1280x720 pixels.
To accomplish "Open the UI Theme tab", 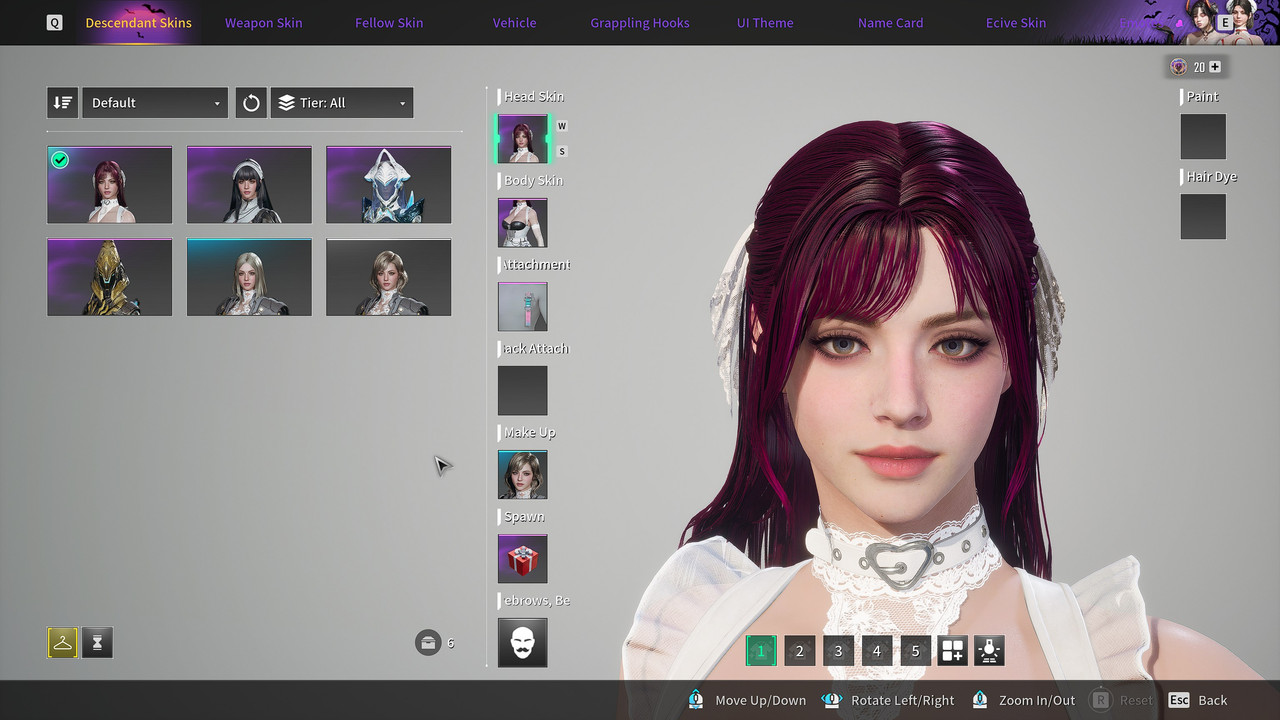I will click(x=765, y=22).
